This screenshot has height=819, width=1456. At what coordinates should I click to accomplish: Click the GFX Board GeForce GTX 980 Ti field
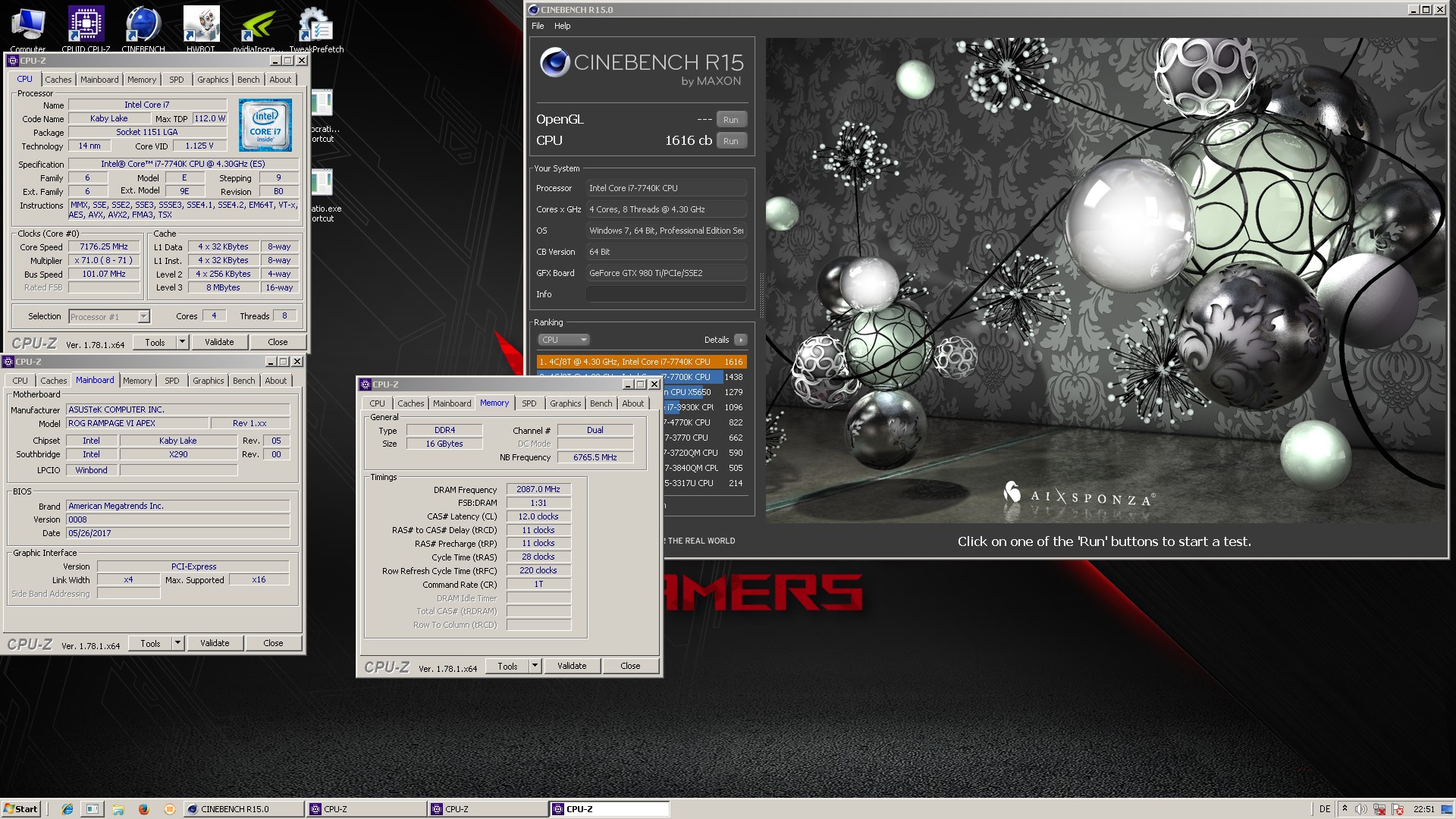click(x=667, y=273)
